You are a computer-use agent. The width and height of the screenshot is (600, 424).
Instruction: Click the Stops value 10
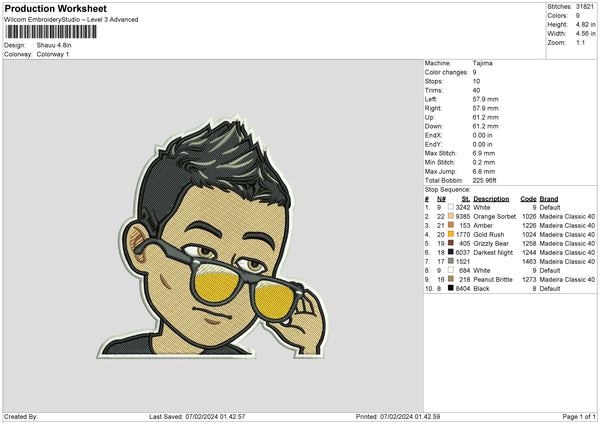pos(476,81)
